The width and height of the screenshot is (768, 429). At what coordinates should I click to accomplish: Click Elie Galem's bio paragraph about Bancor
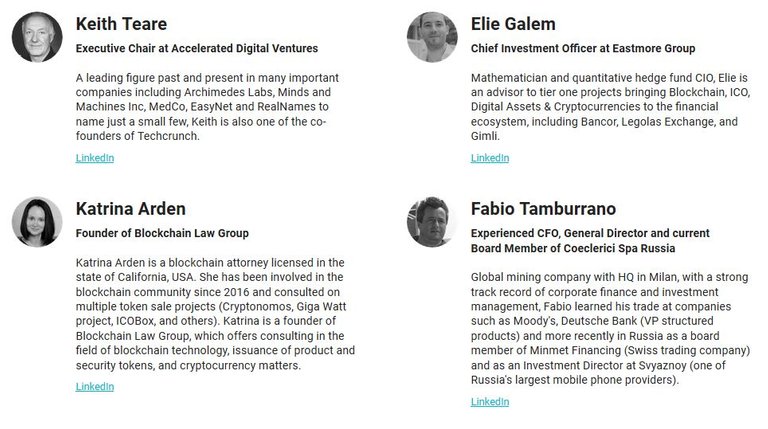coord(610,107)
